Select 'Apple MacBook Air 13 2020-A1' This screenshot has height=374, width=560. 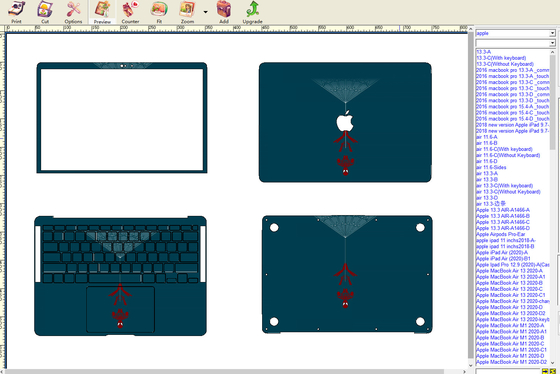511,276
